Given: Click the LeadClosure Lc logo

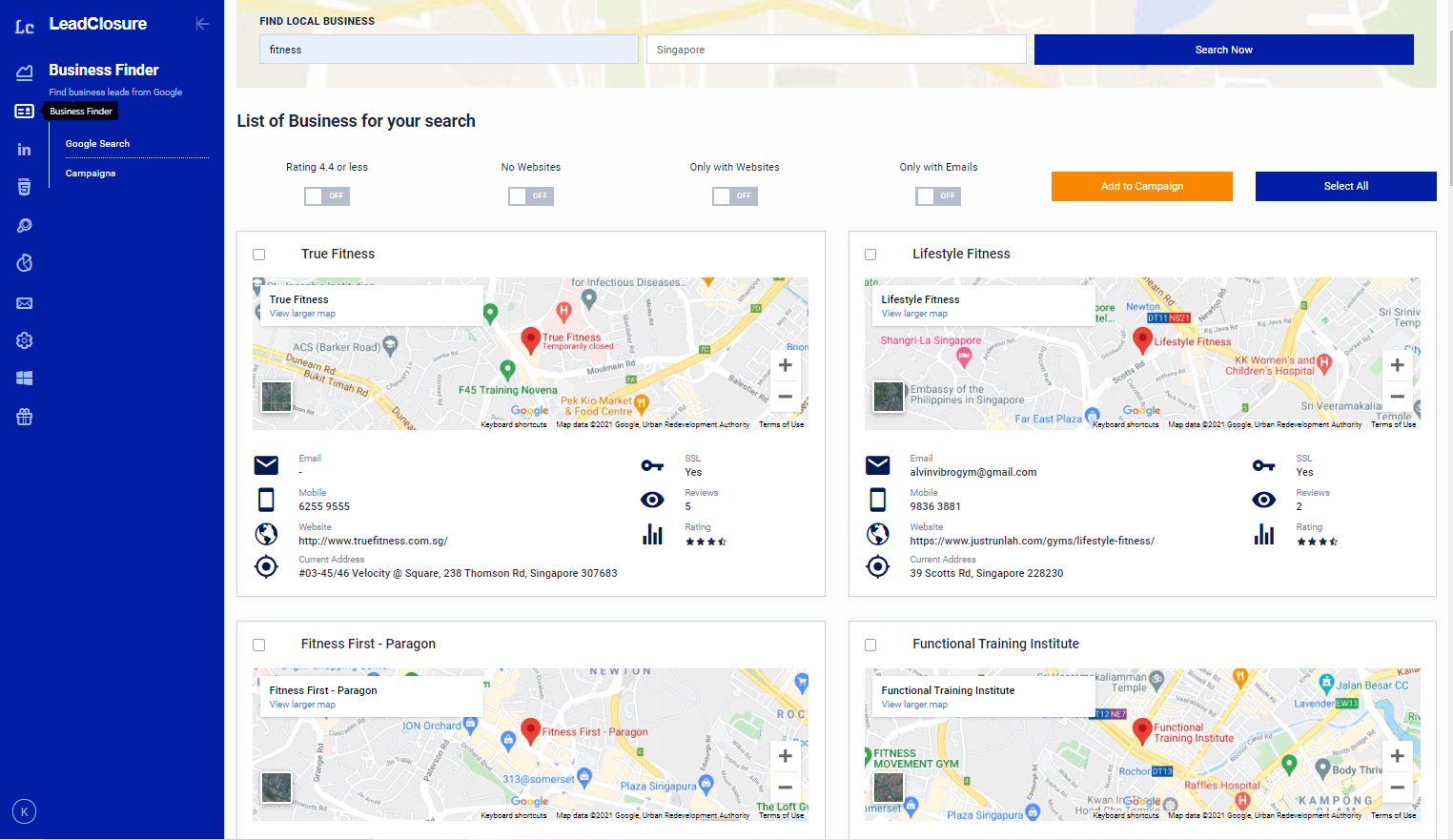Looking at the screenshot, I should tap(25, 27).
